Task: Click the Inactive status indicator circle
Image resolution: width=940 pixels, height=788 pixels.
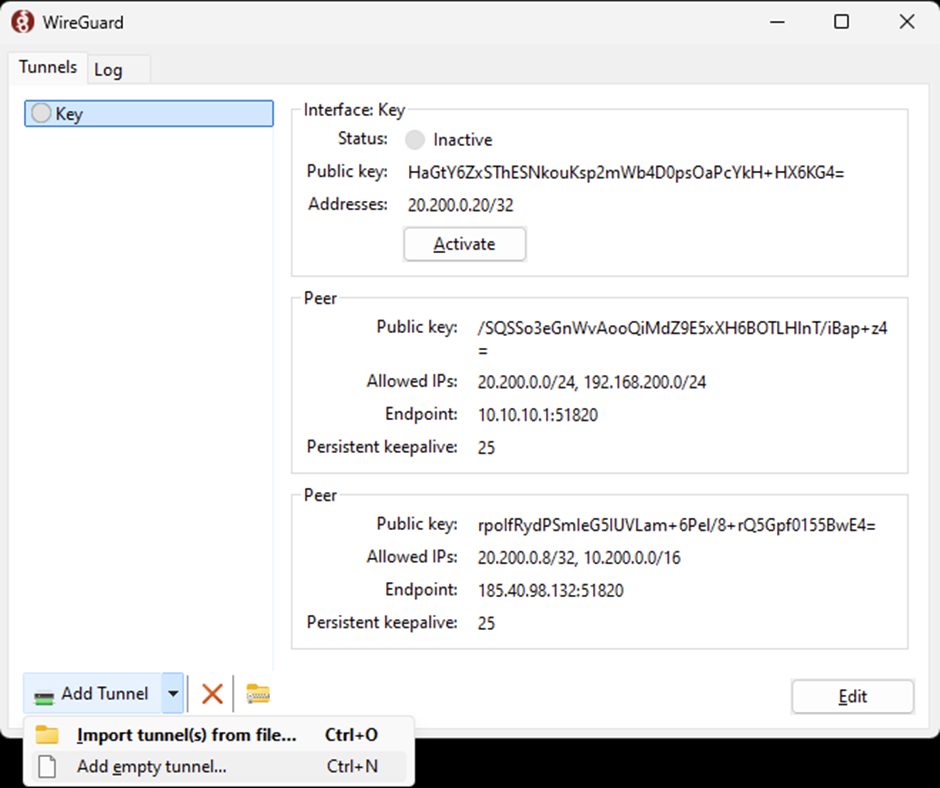Action: pyautogui.click(x=415, y=140)
